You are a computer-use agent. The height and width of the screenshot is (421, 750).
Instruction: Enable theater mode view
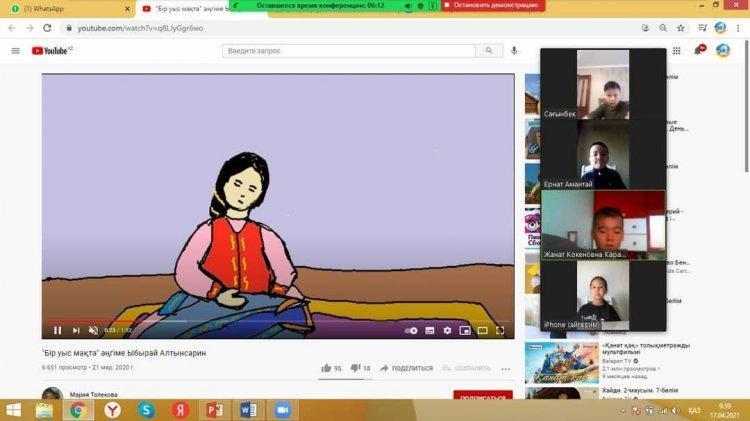point(483,331)
